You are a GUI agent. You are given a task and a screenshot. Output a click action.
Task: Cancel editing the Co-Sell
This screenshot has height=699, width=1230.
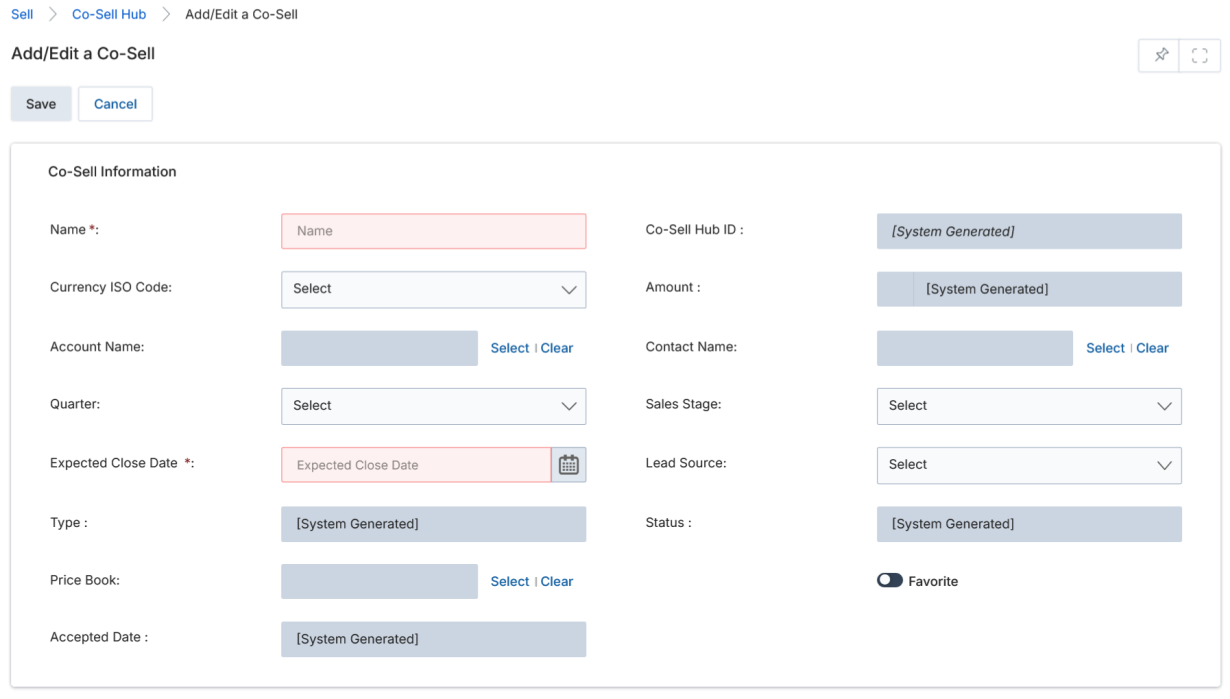click(115, 104)
